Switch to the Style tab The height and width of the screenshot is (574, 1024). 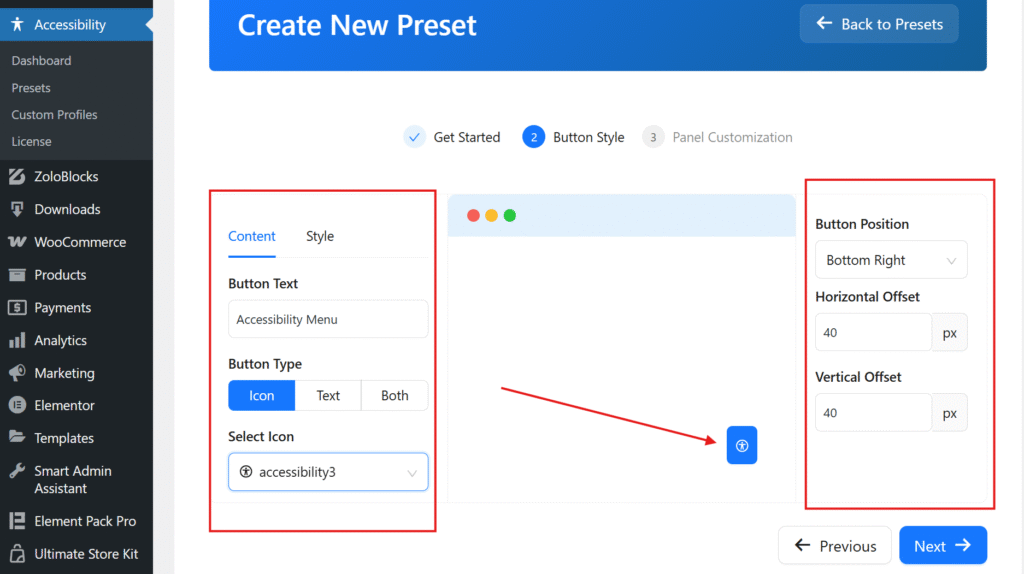(x=320, y=237)
